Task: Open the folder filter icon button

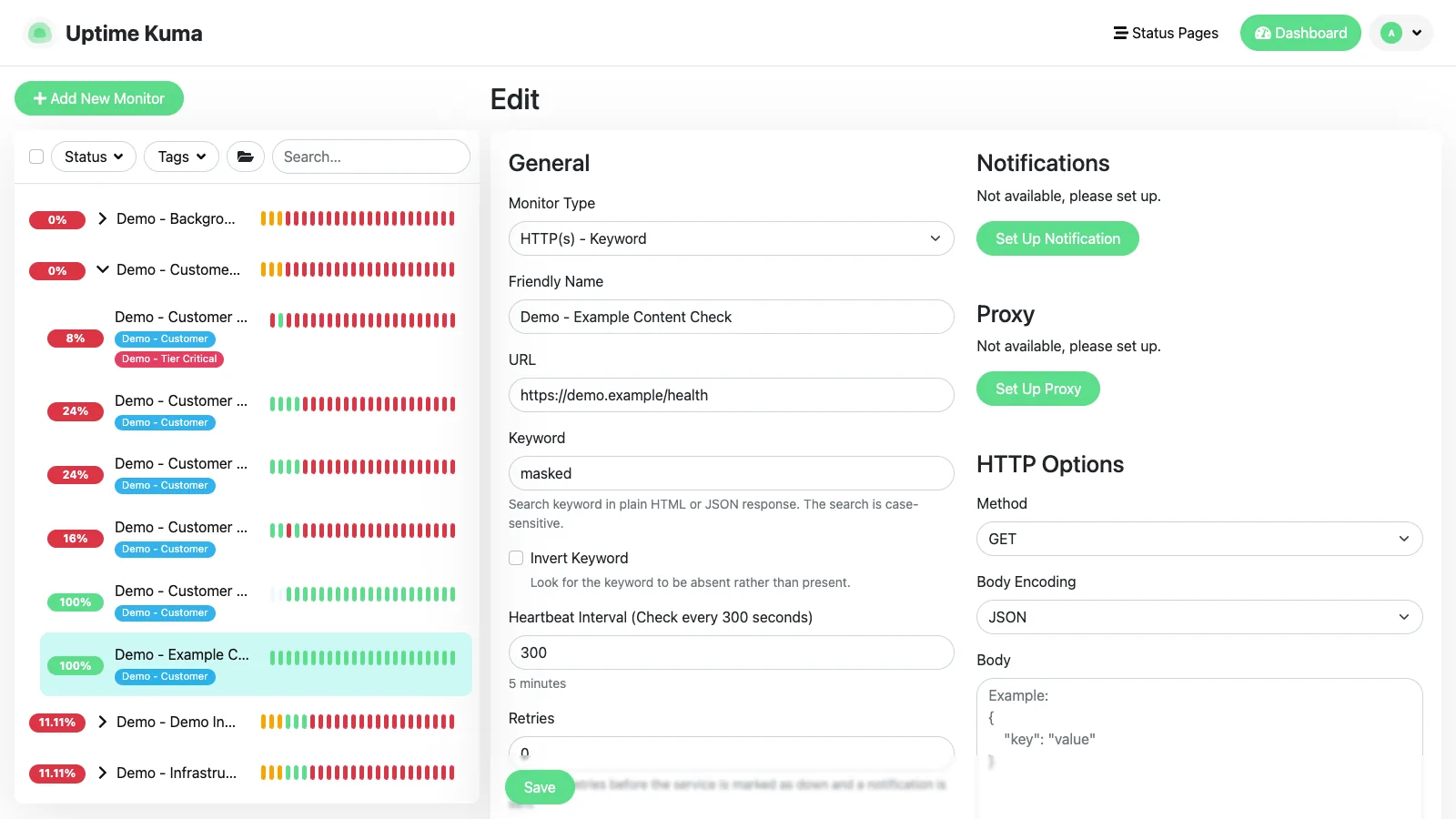Action: [x=246, y=157]
